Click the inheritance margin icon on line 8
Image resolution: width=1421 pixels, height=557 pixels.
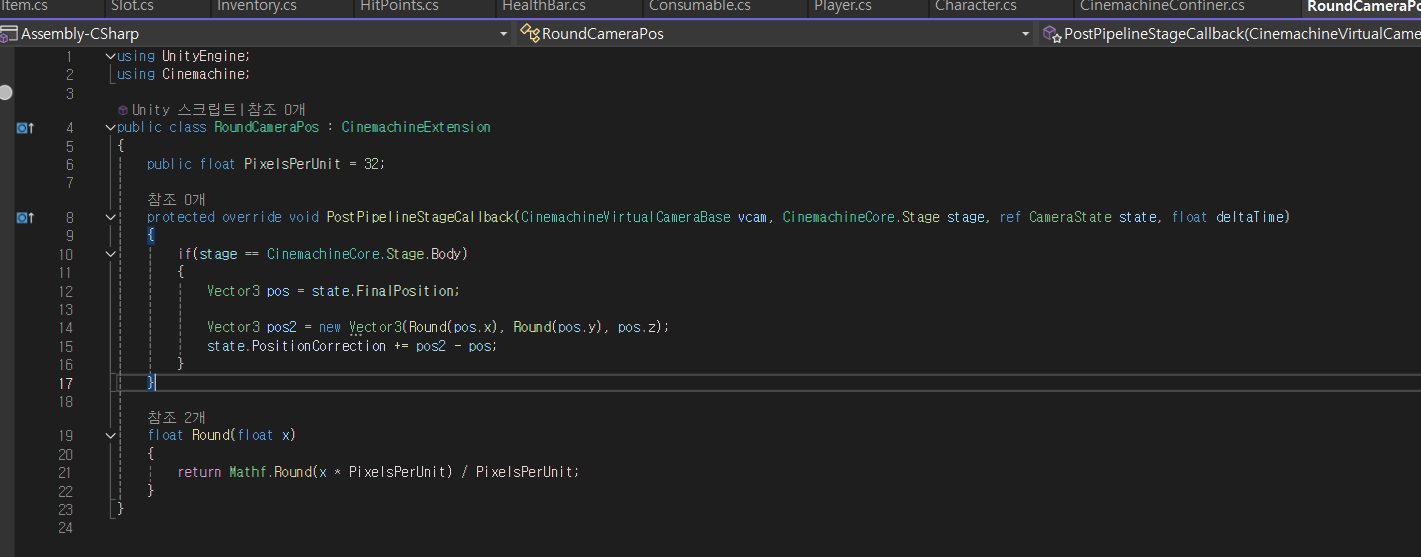click(x=25, y=217)
